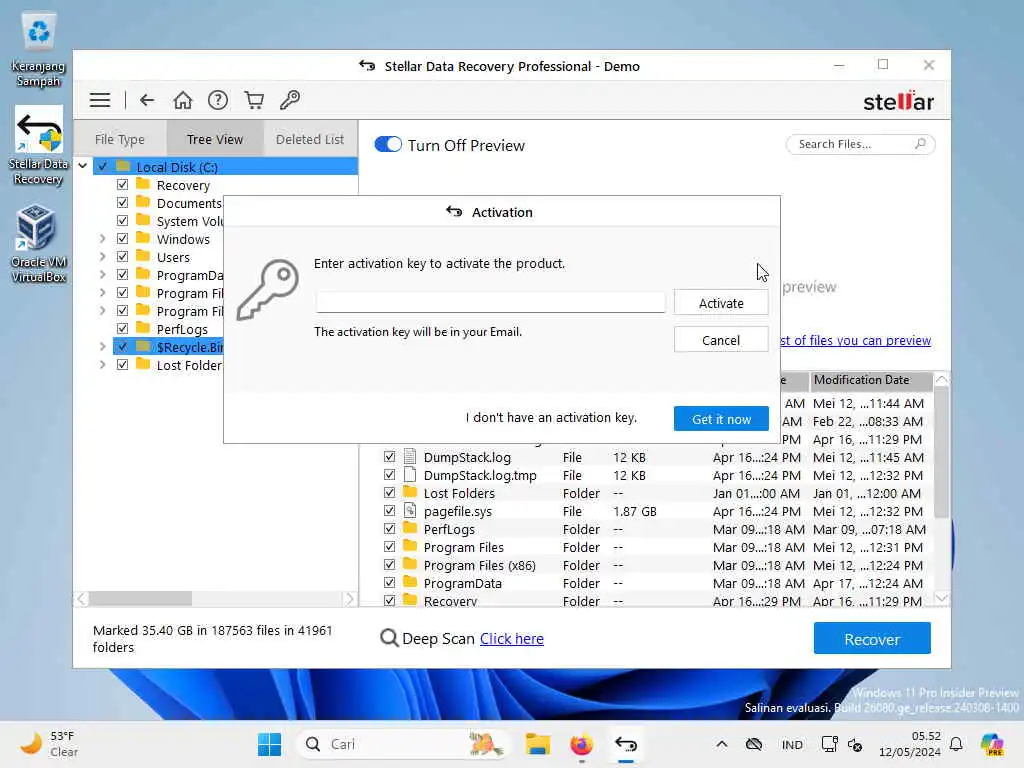This screenshot has height=768, width=1024.
Task: Open Help question mark icon
Action: [x=218, y=100]
